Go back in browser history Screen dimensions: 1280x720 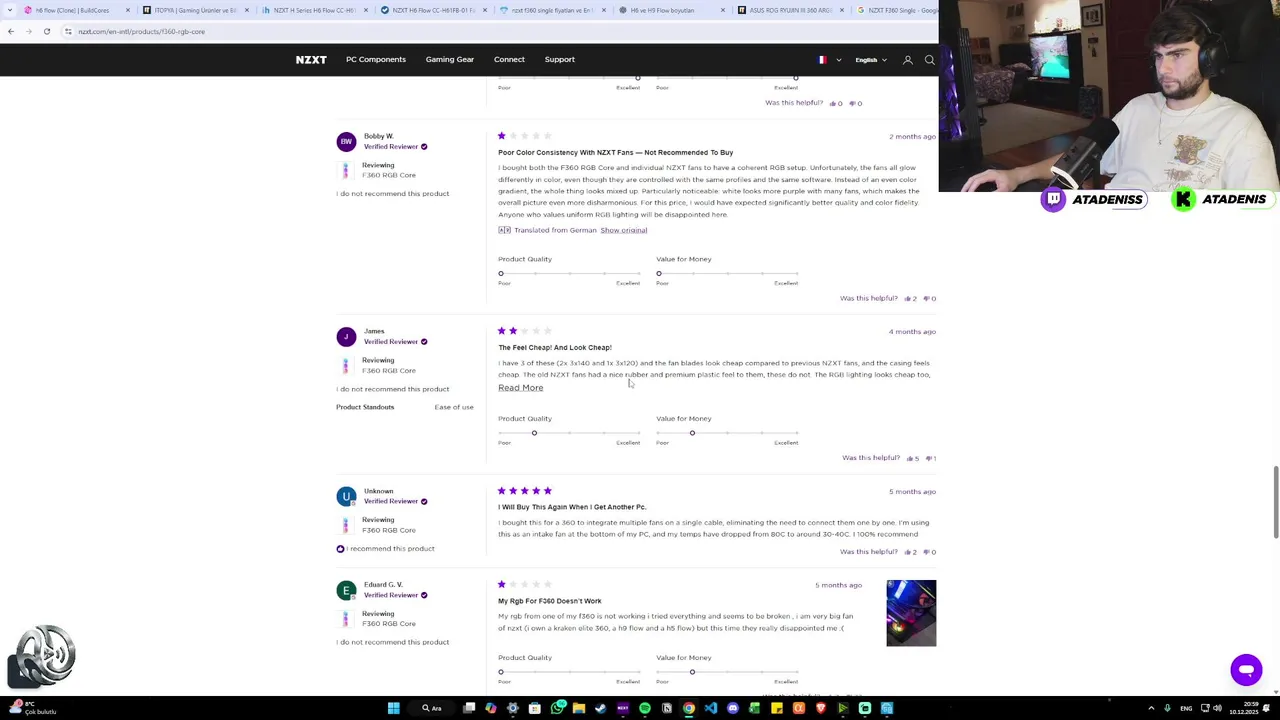[10, 31]
